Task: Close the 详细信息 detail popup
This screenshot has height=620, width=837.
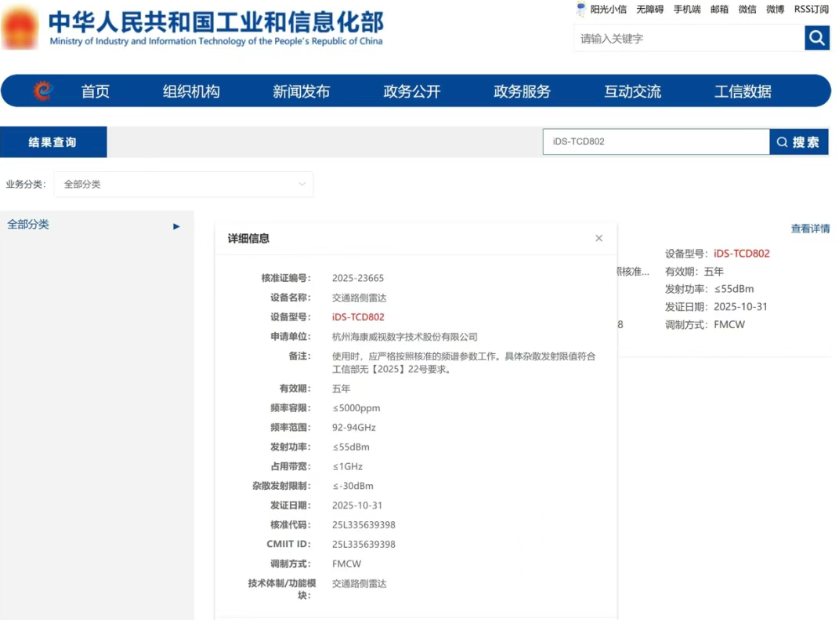Action: click(x=599, y=238)
